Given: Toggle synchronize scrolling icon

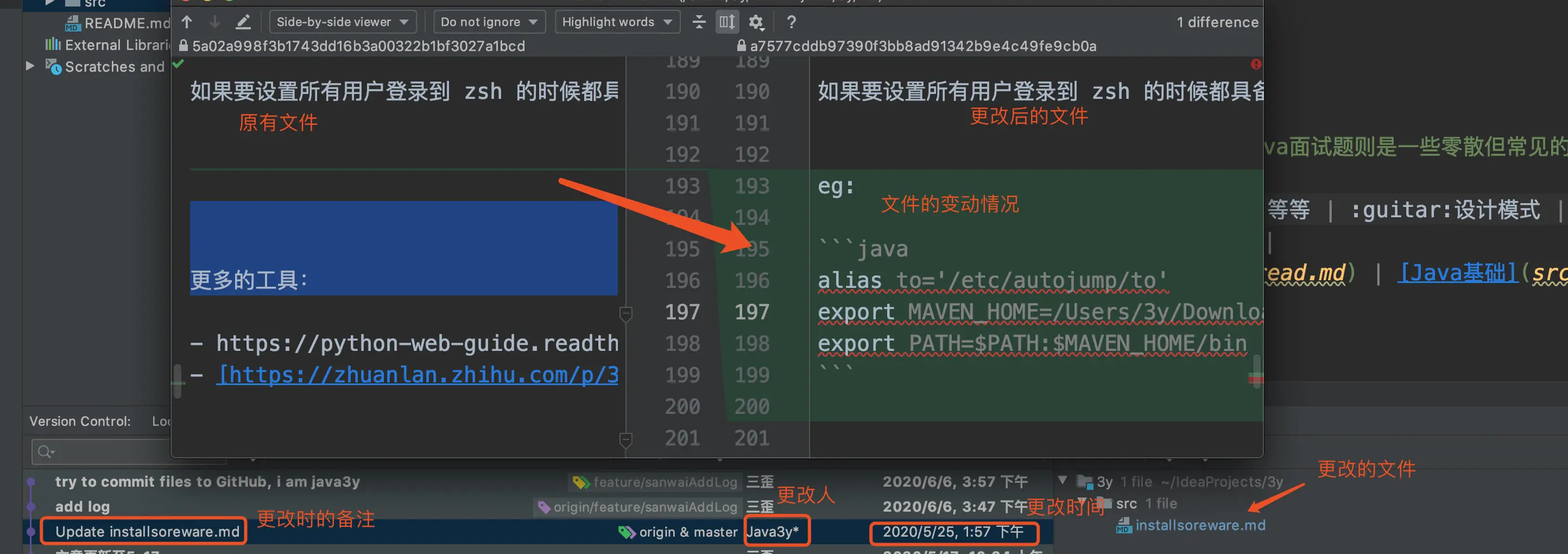Looking at the screenshot, I should [x=727, y=22].
